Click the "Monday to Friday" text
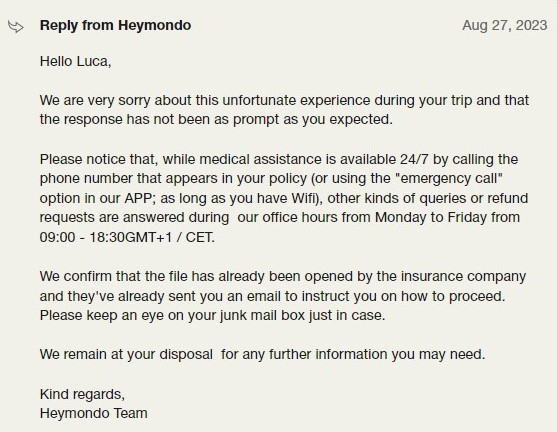The image size is (557, 432). coord(431,217)
